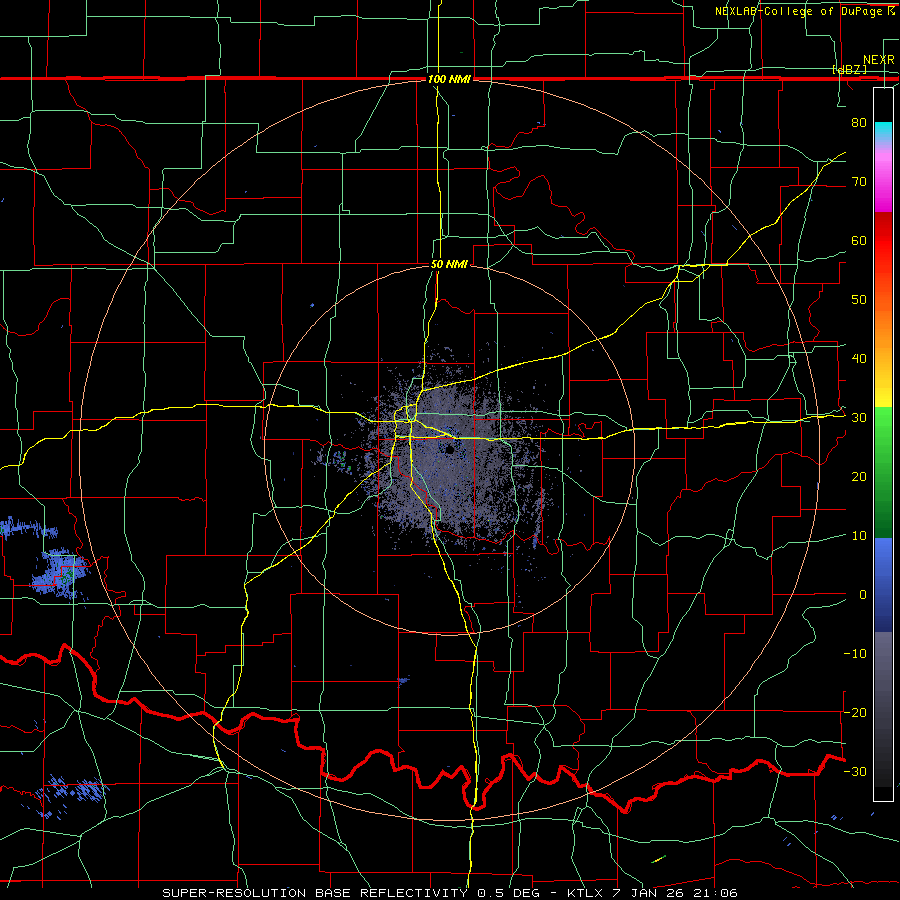Click the 20 dBZ scale value
This screenshot has width=900, height=900.
click(859, 477)
